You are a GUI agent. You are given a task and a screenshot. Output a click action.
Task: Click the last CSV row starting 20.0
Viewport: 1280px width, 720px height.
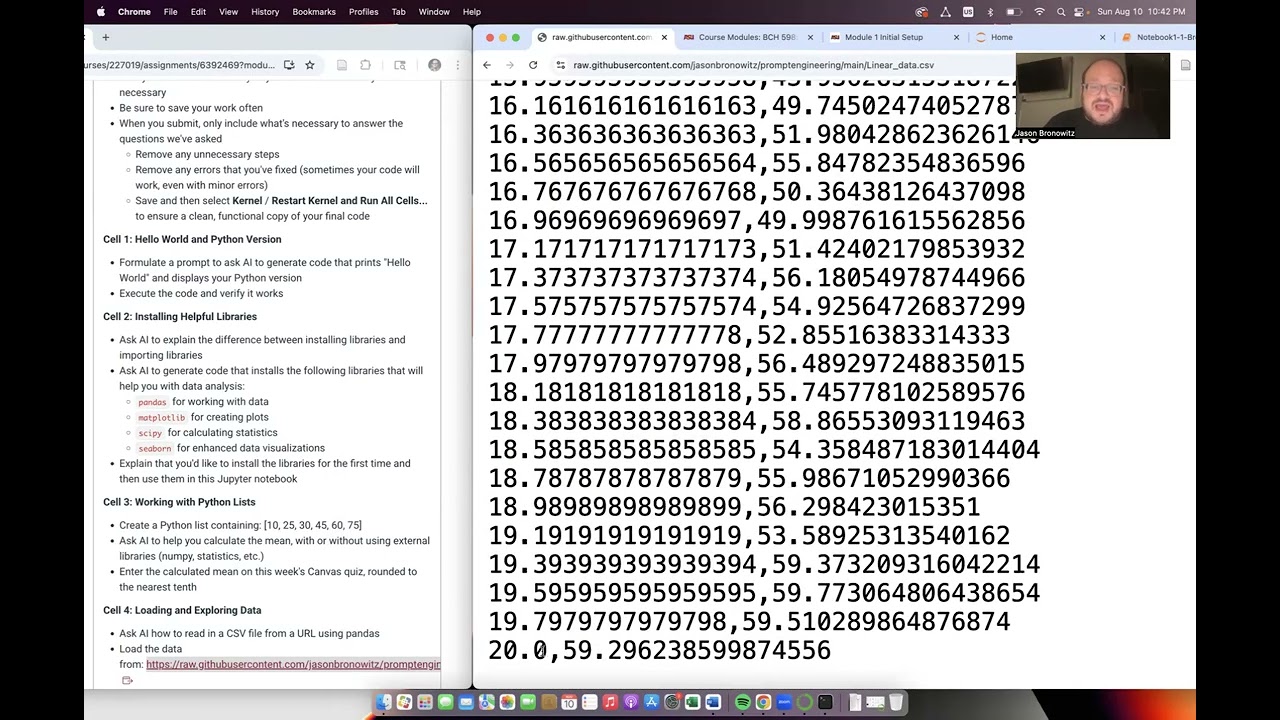tap(659, 650)
